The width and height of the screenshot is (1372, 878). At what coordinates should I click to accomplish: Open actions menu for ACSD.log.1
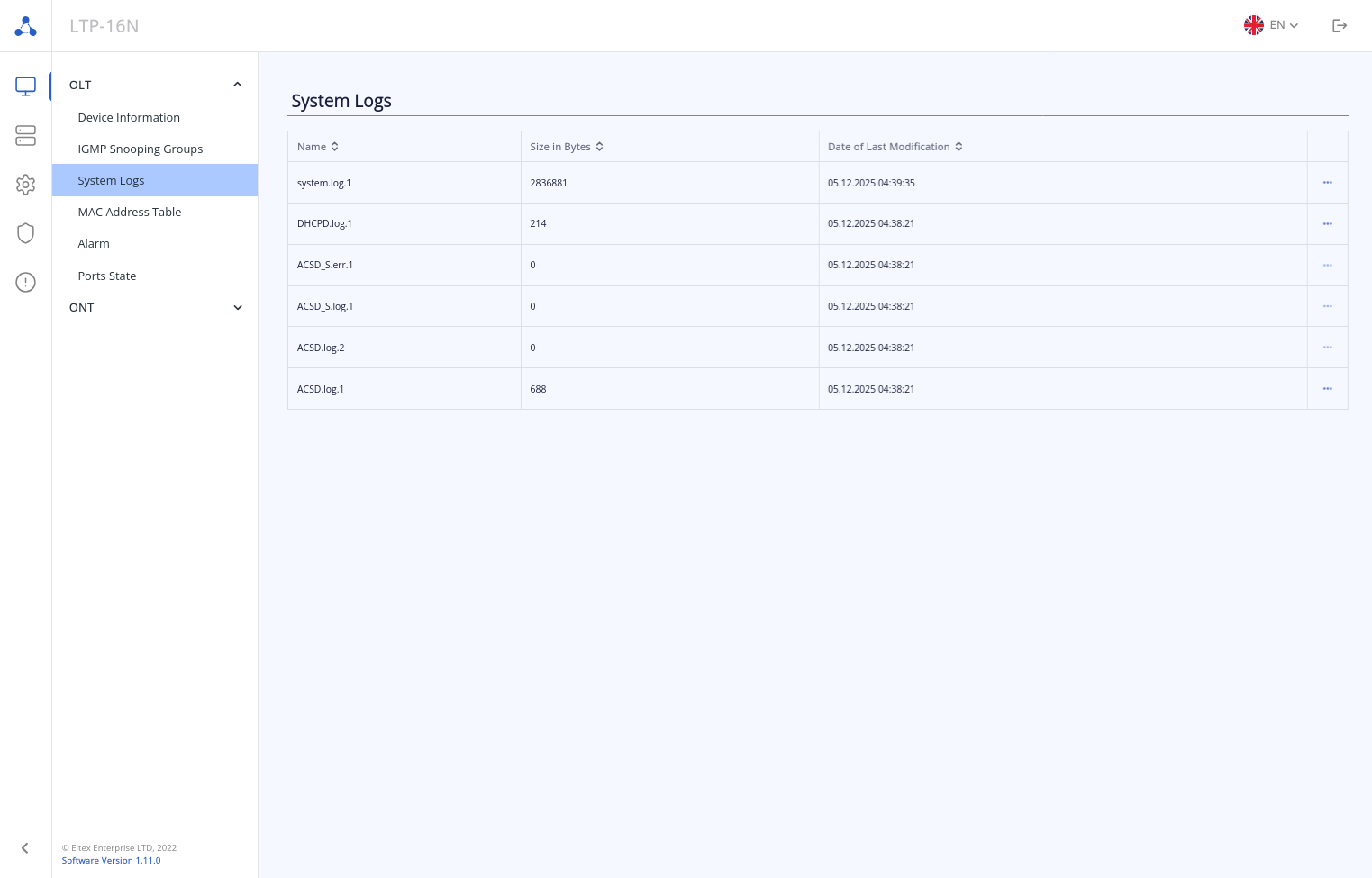point(1327,389)
